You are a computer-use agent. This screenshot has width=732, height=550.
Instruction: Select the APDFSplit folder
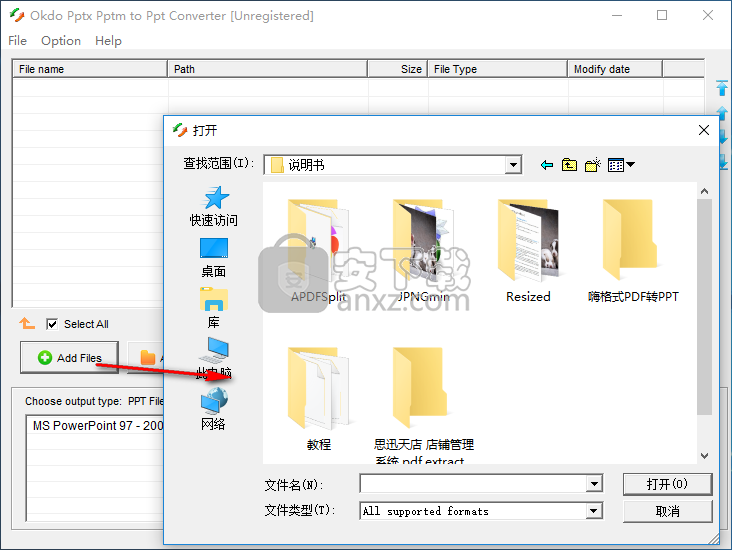[x=318, y=251]
